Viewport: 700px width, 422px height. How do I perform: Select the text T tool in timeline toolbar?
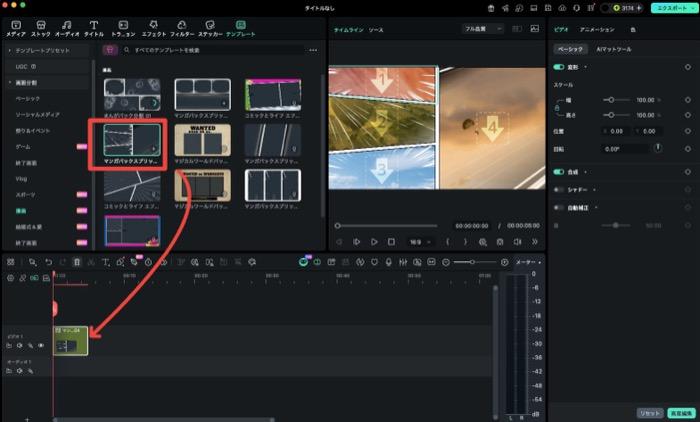pyautogui.click(x=105, y=262)
